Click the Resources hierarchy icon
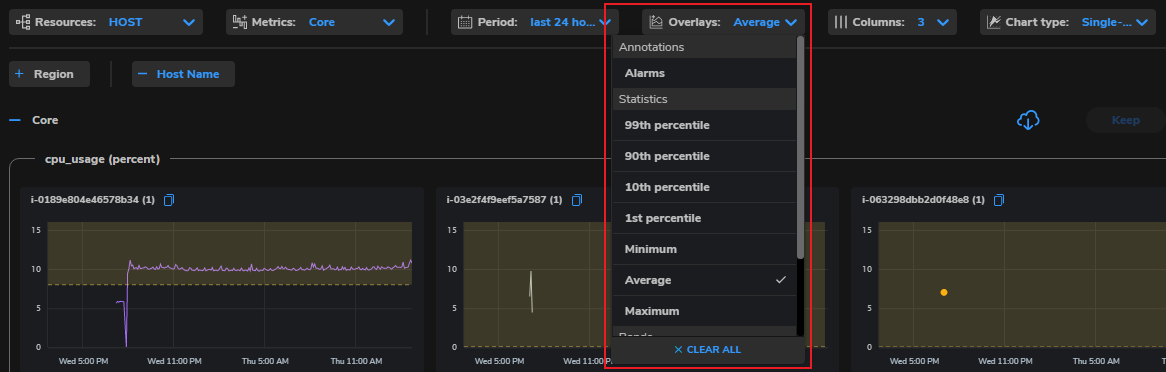Image resolution: width=1166 pixels, height=372 pixels. pyautogui.click(x=23, y=22)
